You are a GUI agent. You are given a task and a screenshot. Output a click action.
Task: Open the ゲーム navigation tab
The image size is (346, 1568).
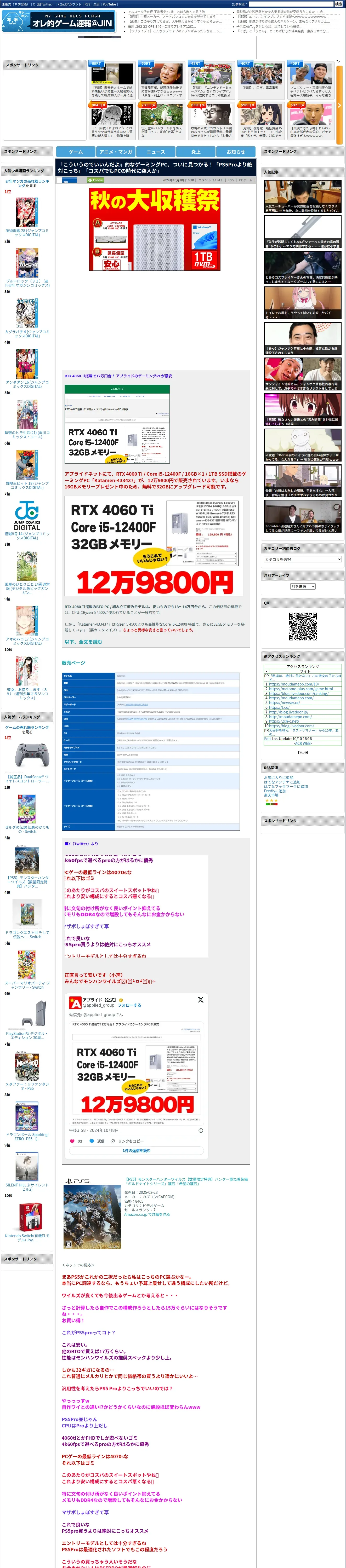pyautogui.click(x=76, y=152)
